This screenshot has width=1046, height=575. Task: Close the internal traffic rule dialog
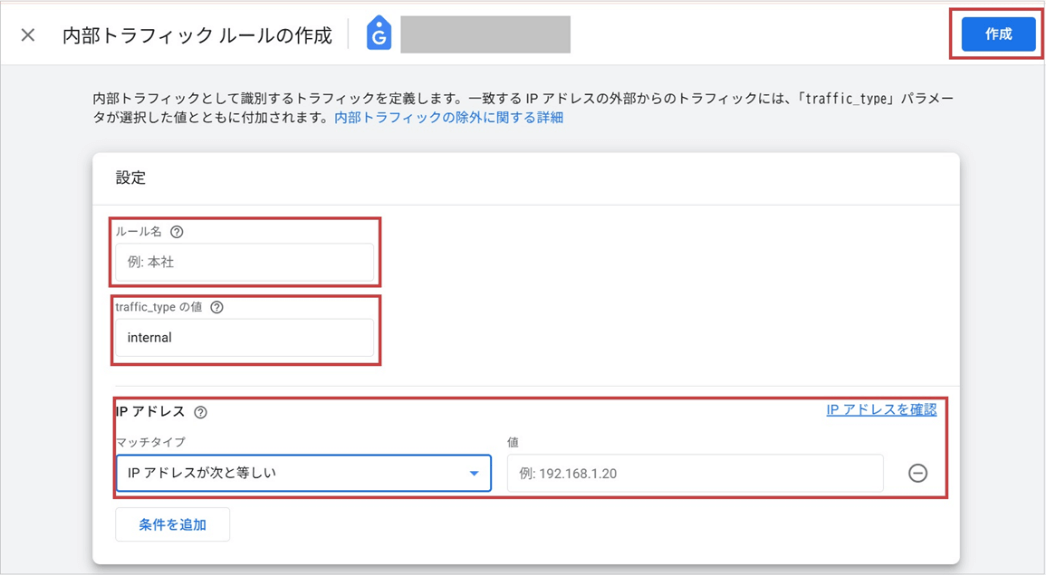coord(28,35)
